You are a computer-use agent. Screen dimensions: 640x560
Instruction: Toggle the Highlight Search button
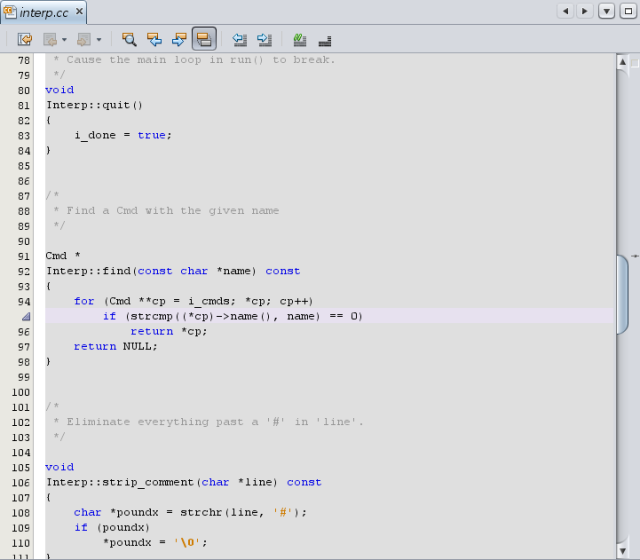204,39
